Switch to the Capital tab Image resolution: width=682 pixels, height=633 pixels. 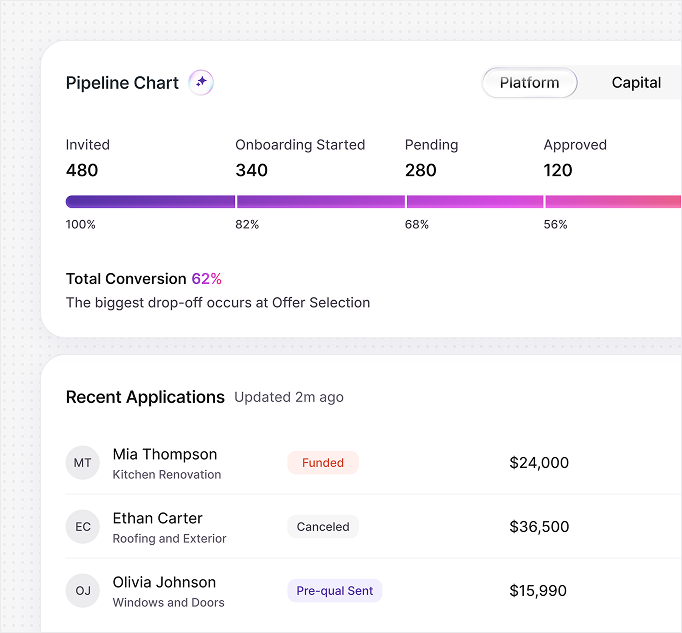point(636,82)
